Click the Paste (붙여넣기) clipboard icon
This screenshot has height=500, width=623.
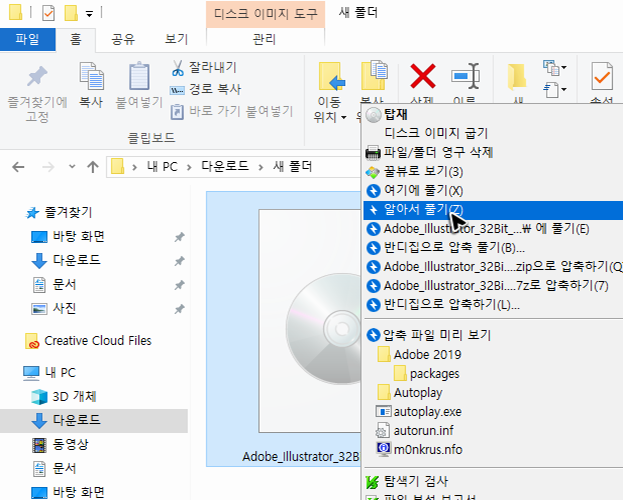[139, 76]
